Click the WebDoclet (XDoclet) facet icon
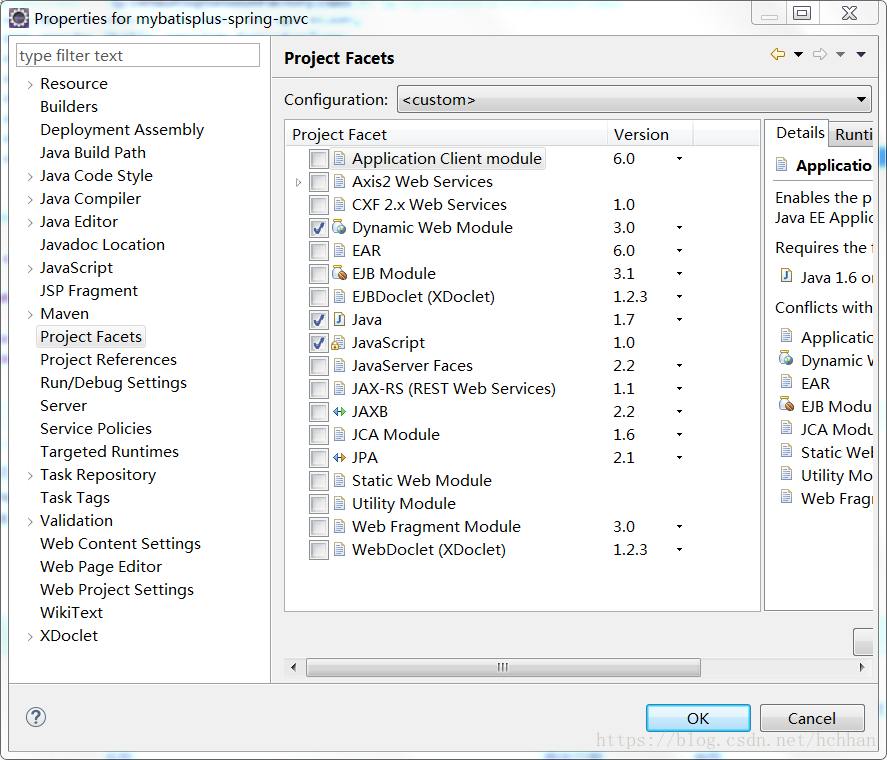 [x=339, y=549]
